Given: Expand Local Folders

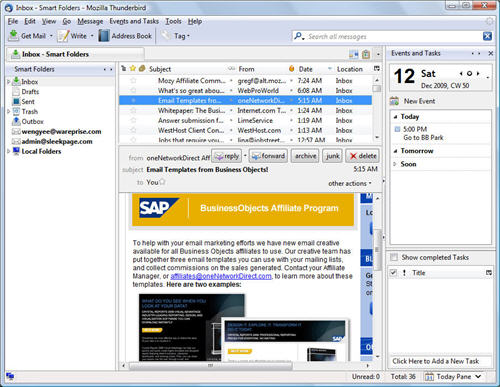Looking at the screenshot, I should pos(9,151).
